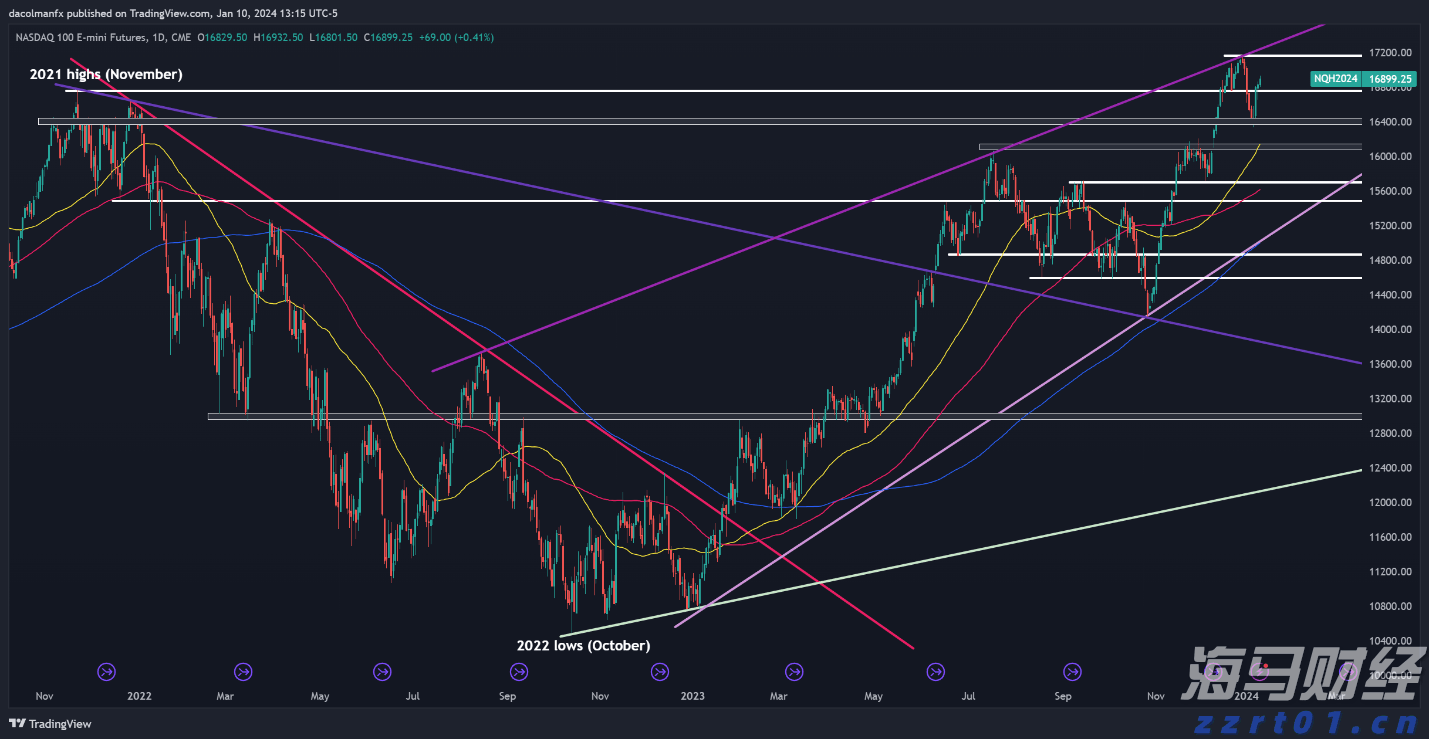Click the 12000.00 price axis label

pos(1390,503)
